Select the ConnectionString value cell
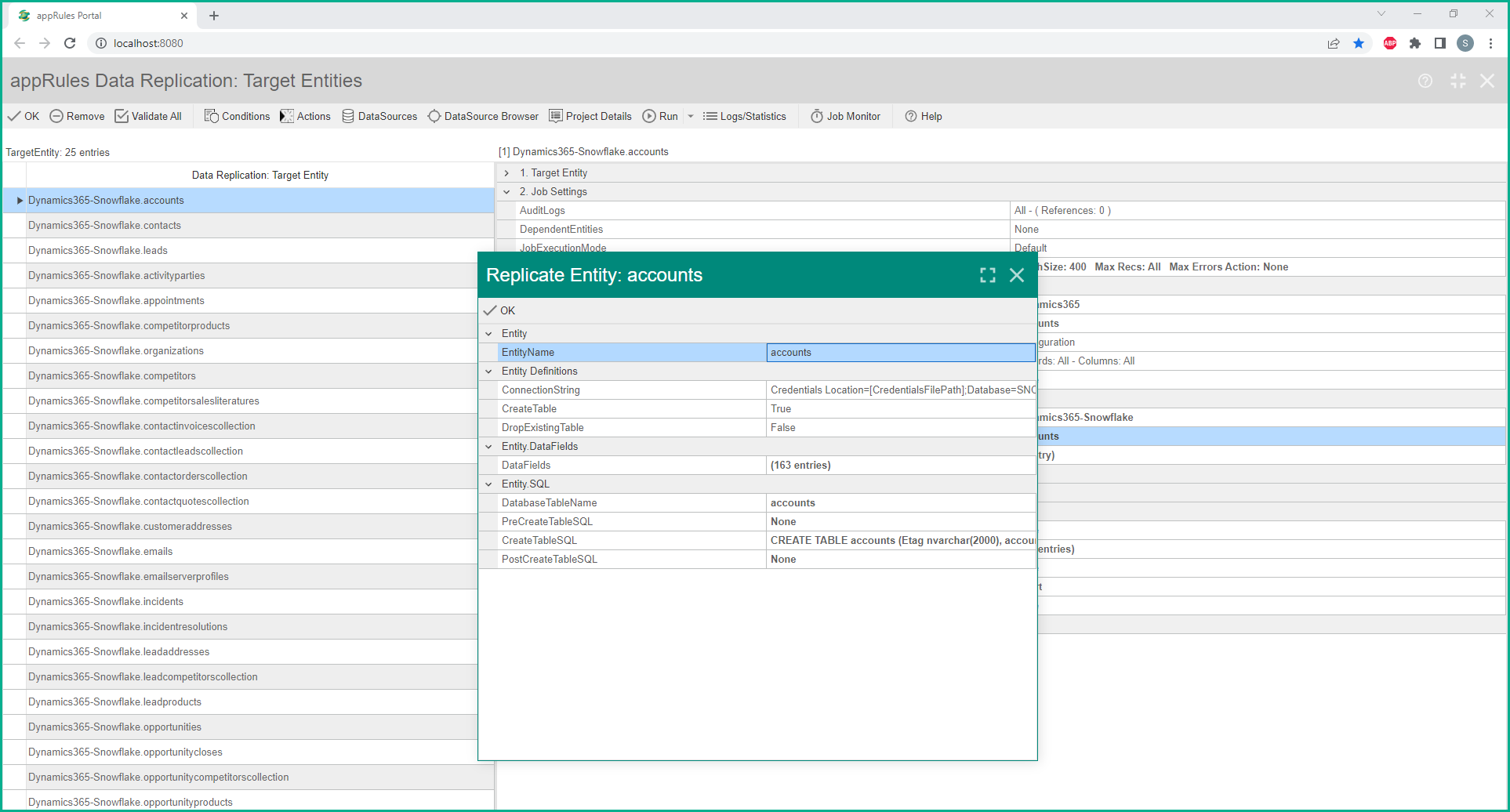Image resolution: width=1510 pixels, height=812 pixels. (x=901, y=390)
